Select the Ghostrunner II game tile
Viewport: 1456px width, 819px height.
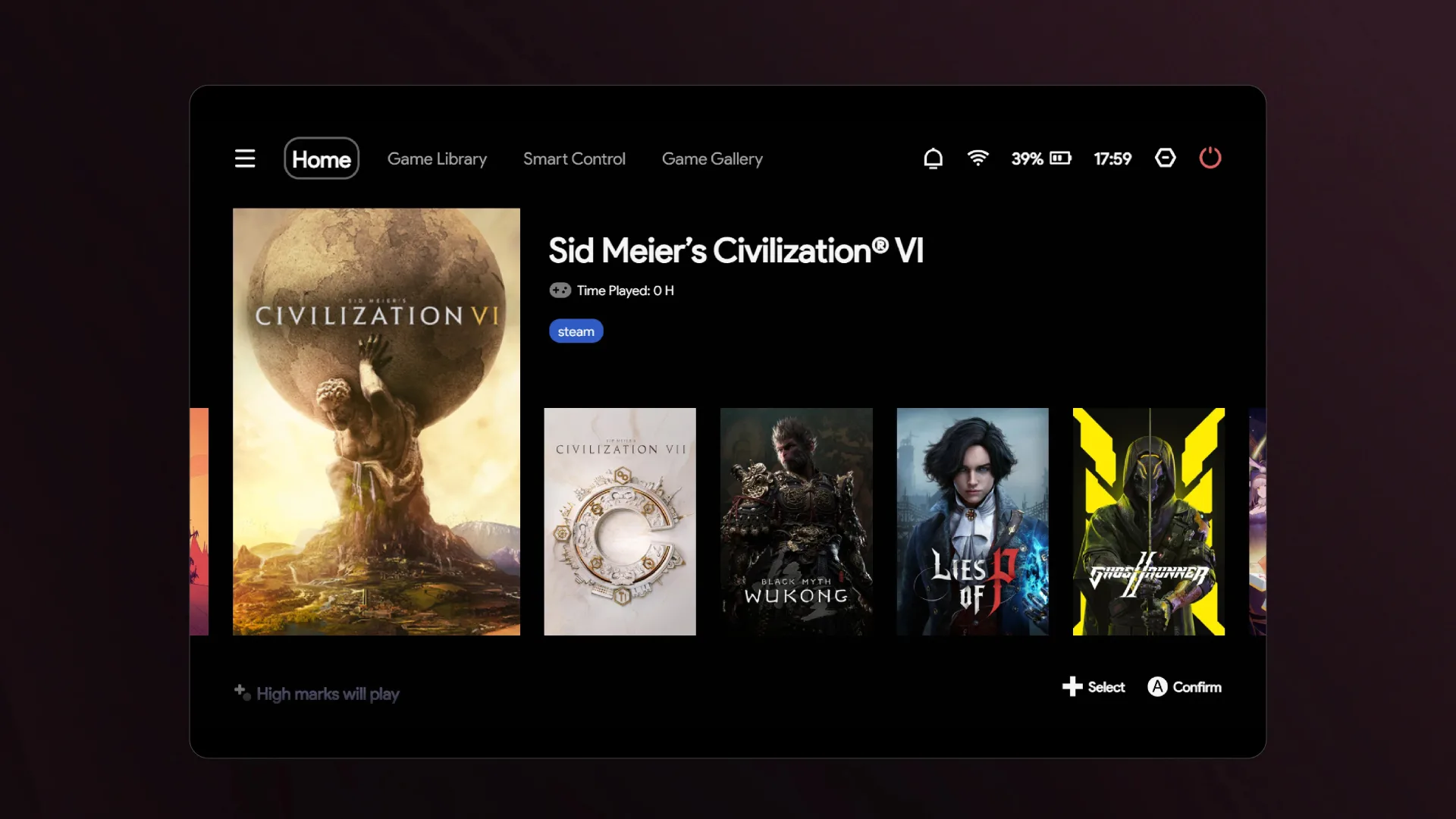pos(1149,522)
